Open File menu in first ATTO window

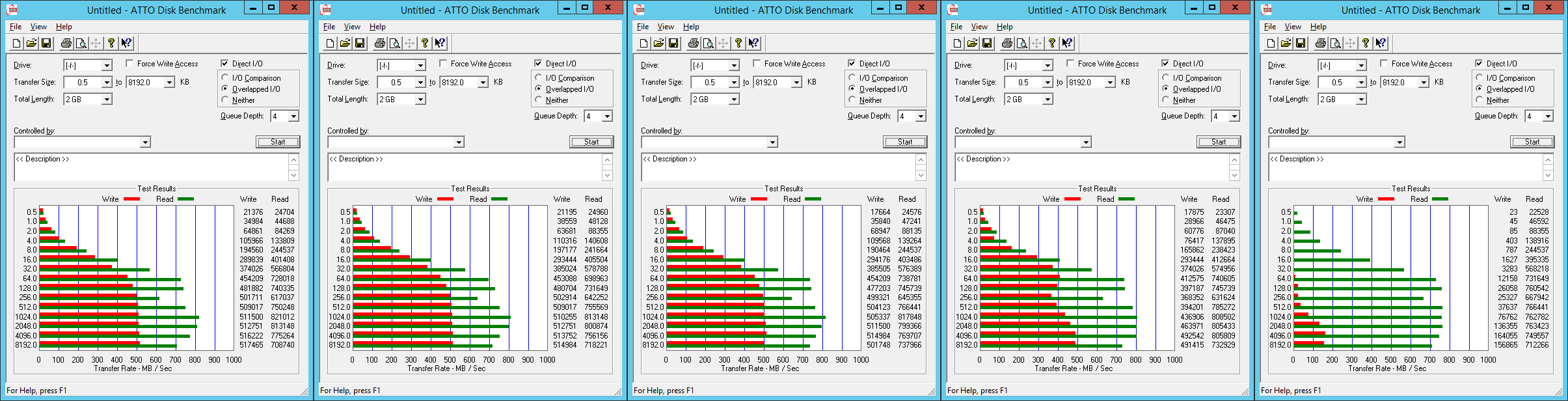pyautogui.click(x=16, y=27)
